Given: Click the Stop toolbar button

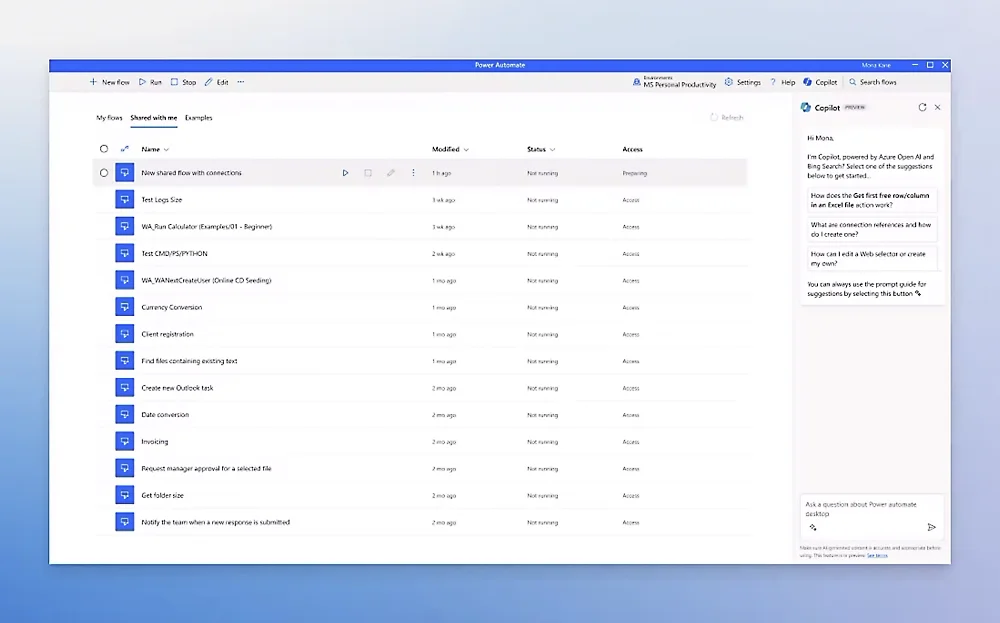Looking at the screenshot, I should [x=183, y=82].
